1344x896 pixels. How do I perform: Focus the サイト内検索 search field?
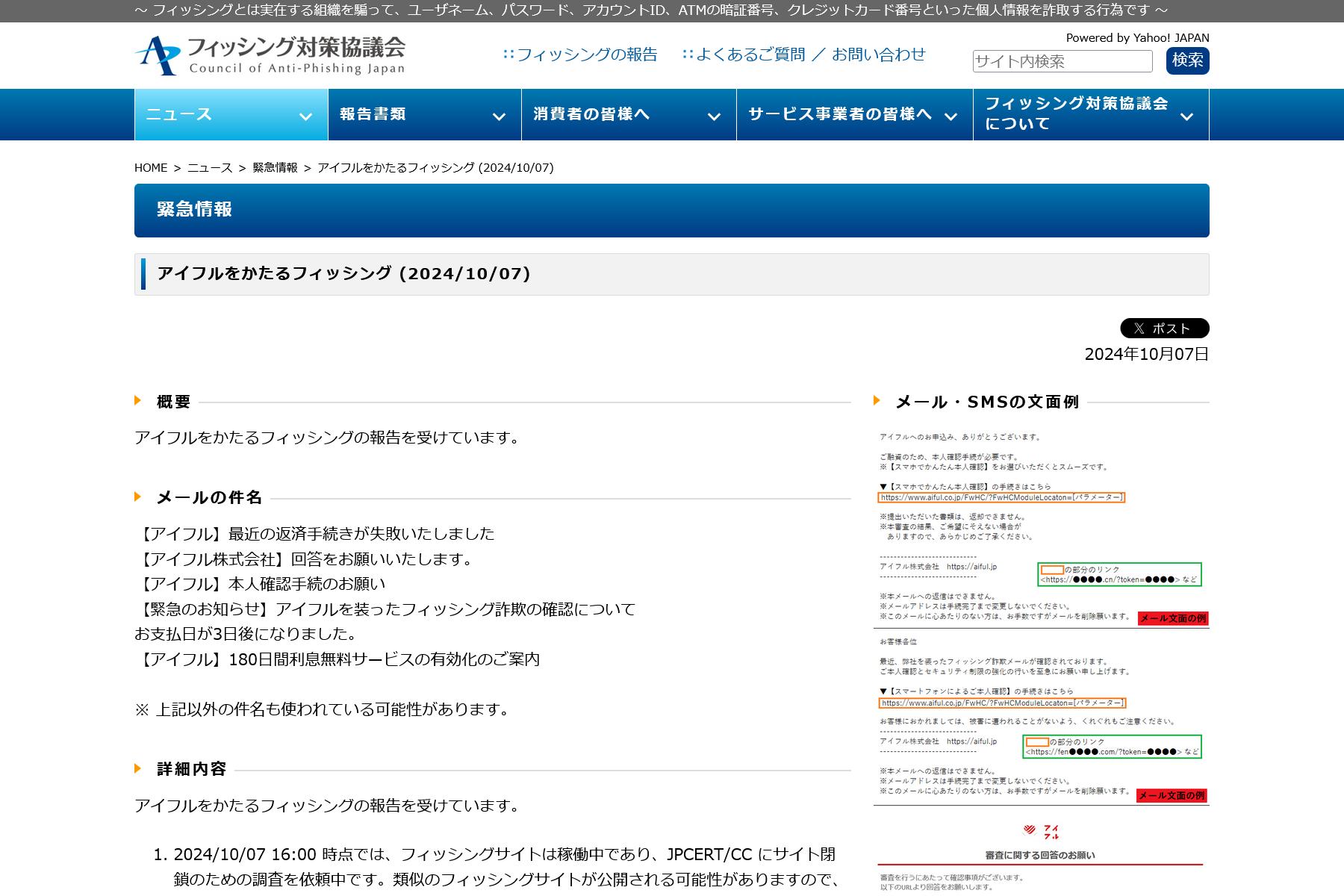pos(1063,61)
